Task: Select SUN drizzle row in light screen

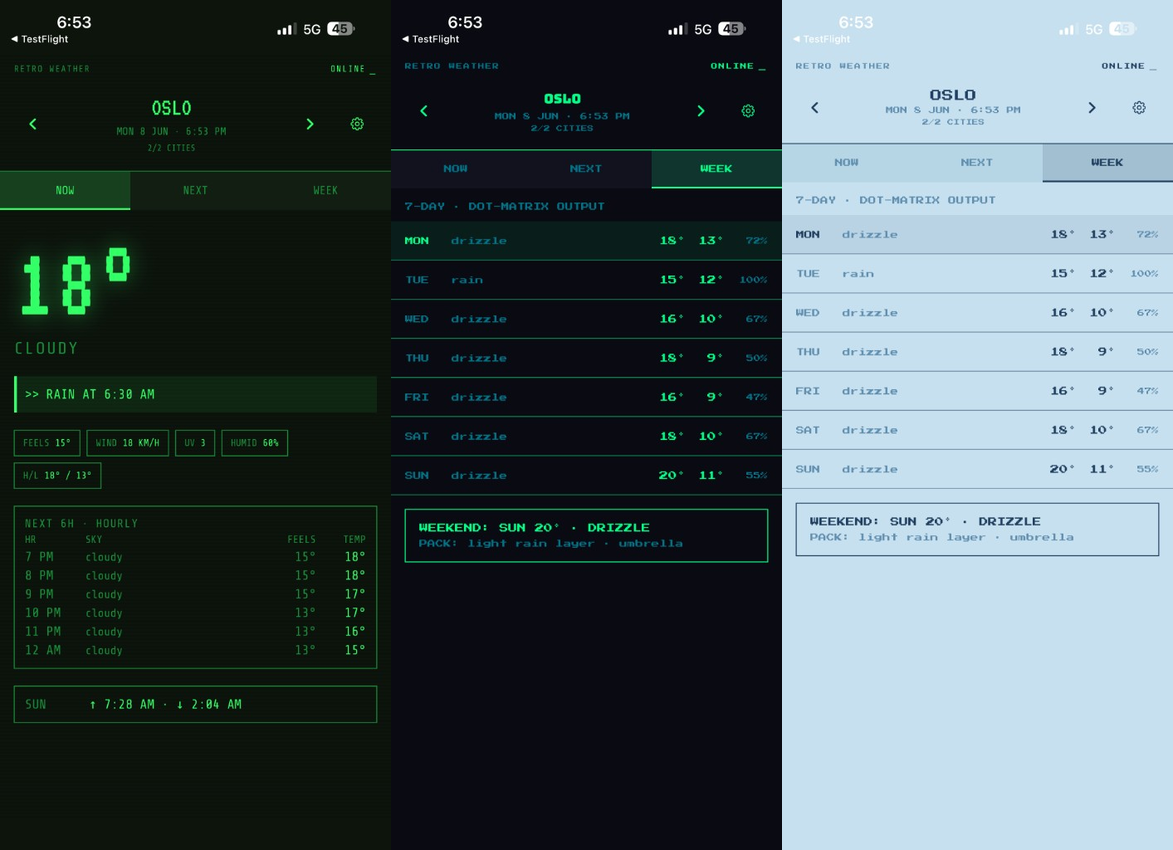Action: tap(978, 469)
